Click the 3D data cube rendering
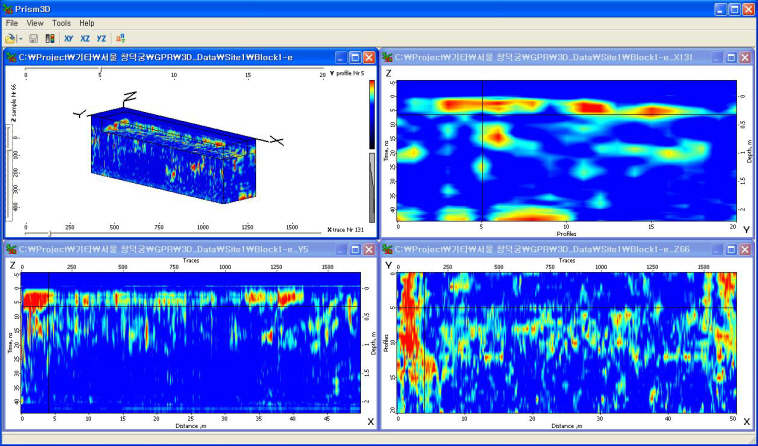Image resolution: width=758 pixels, height=446 pixels. coord(174,156)
